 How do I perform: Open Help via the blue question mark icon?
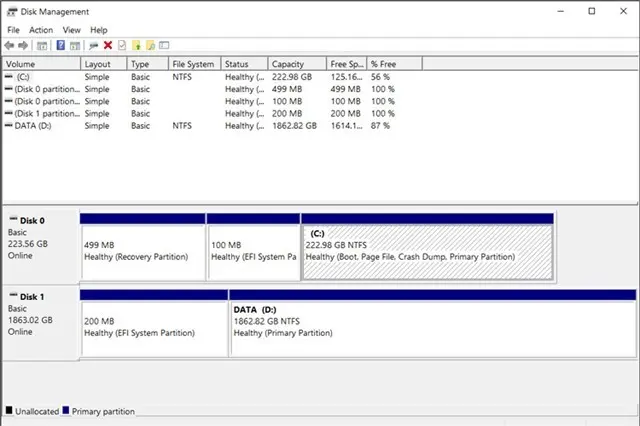coord(60,45)
